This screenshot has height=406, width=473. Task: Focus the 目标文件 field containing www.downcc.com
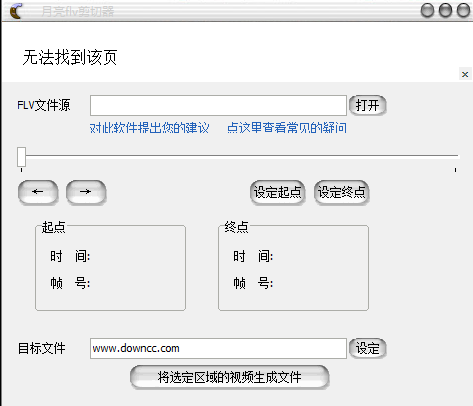(x=218, y=349)
